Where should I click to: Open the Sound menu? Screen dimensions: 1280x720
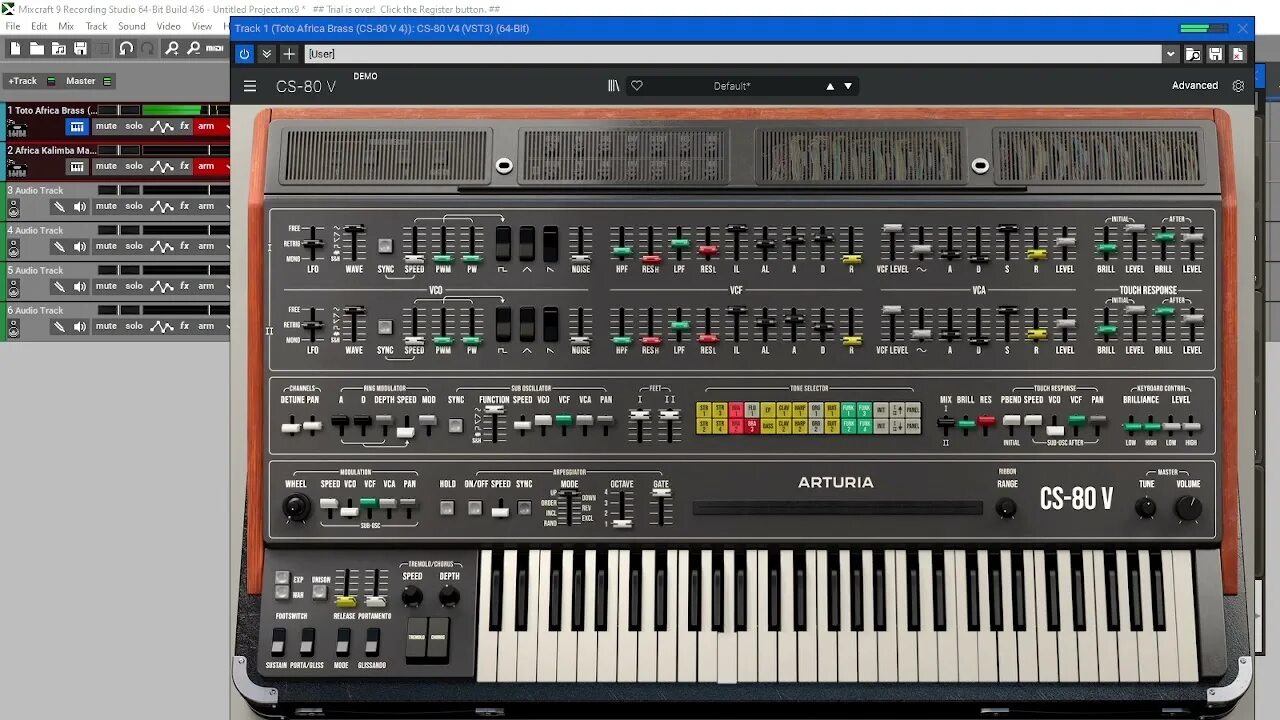pyautogui.click(x=132, y=26)
